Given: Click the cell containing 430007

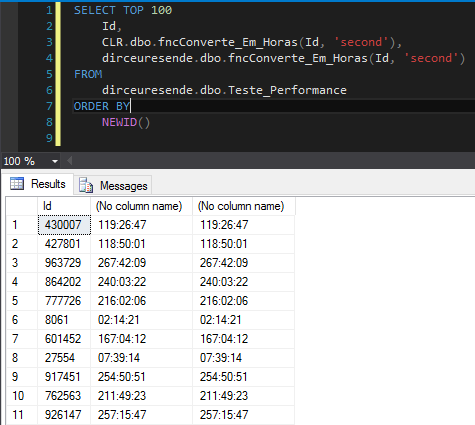Looking at the screenshot, I should click(64, 225).
